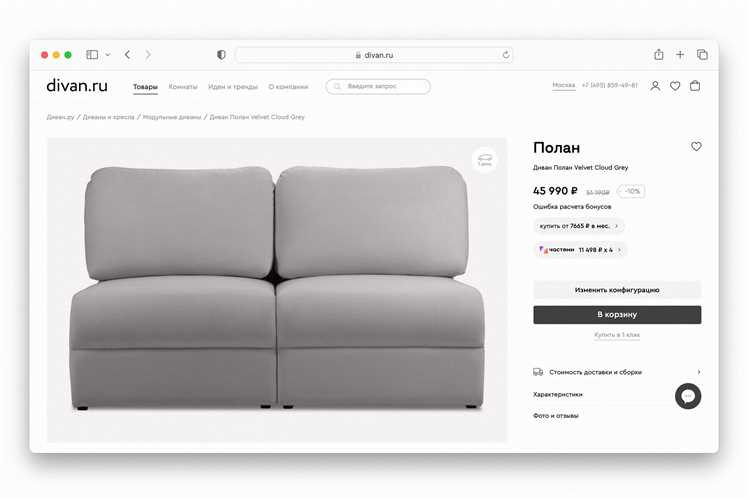Open the chat support bubble

tap(688, 396)
